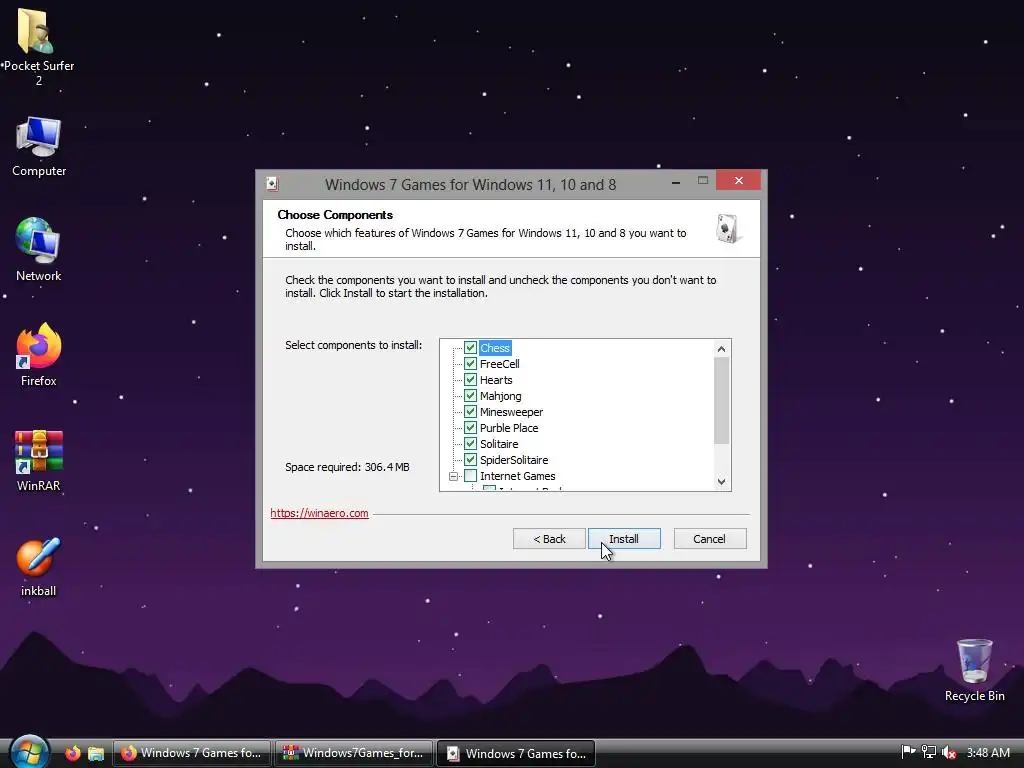Click the 3:48 AM taskbar clock
The width and height of the screenshot is (1024, 768).
[988, 752]
